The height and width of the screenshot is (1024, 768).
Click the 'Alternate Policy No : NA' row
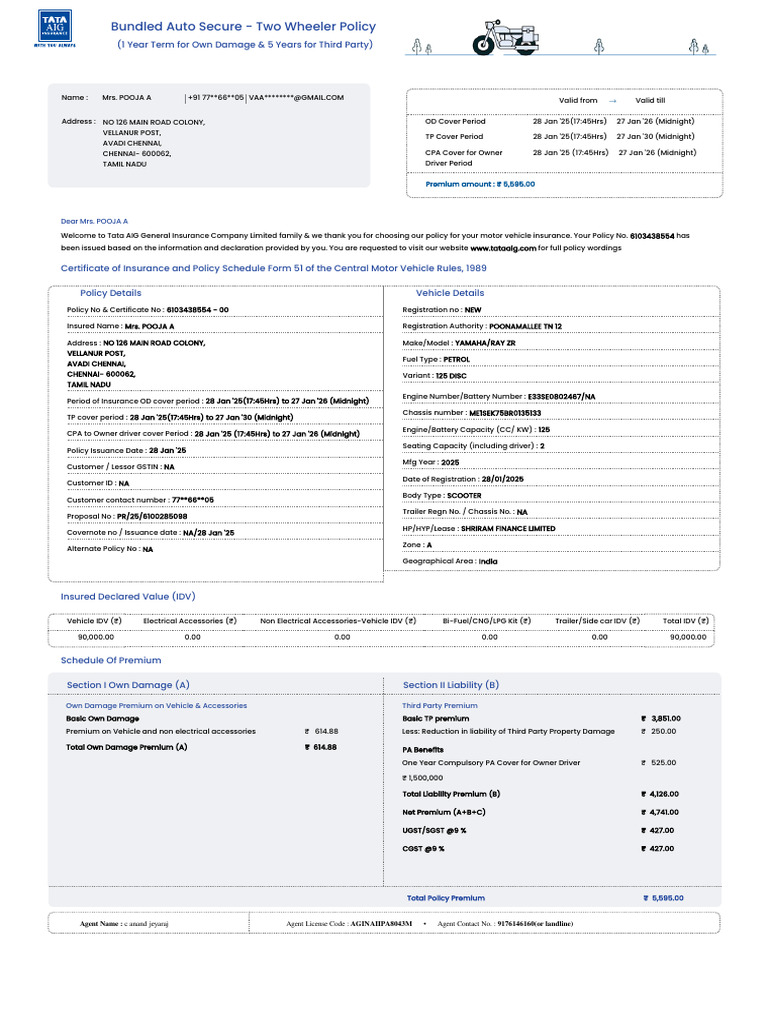[x=110, y=549]
